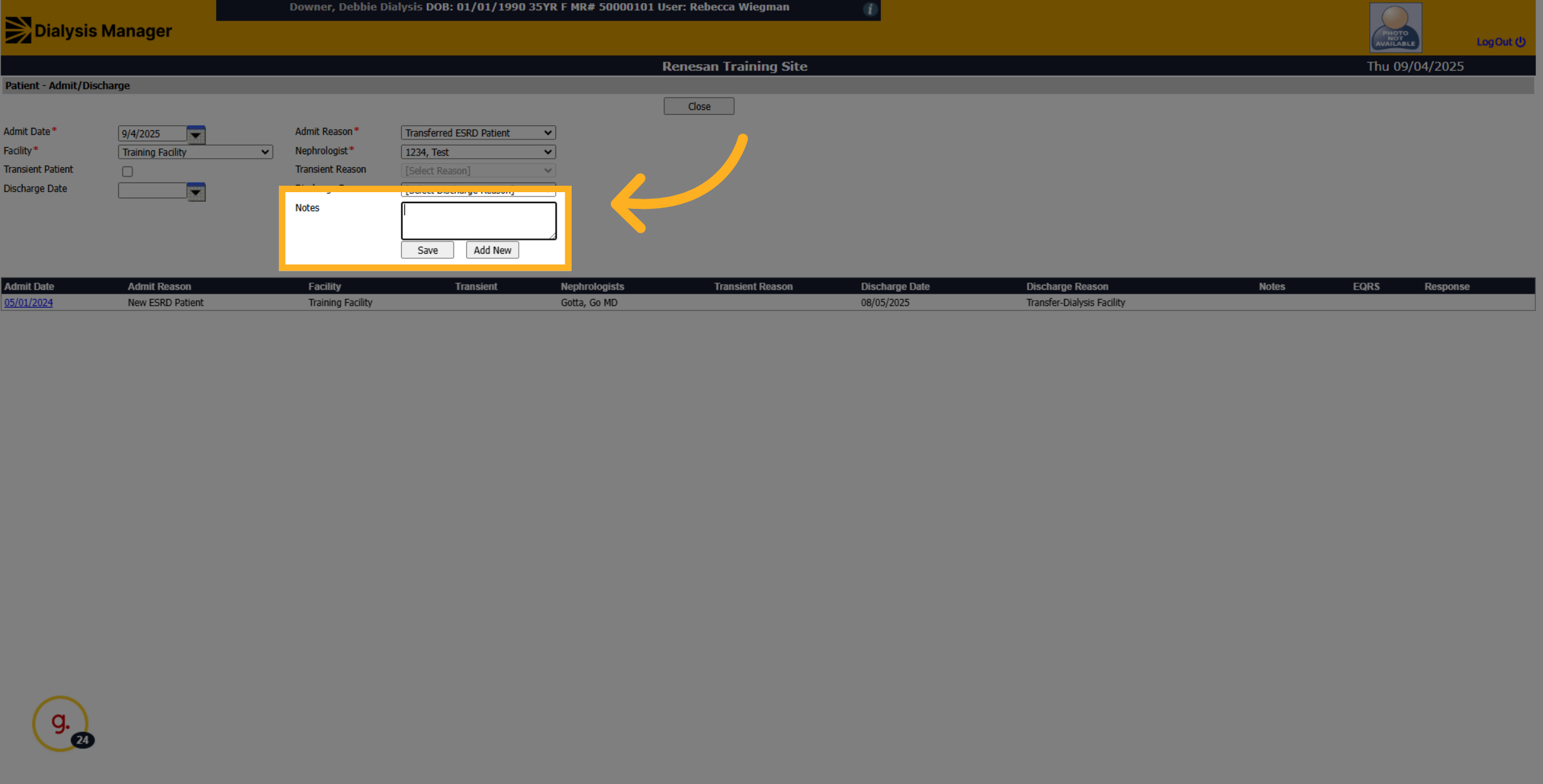Expand the Facility dropdown
This screenshot has width=1543, height=784.
195,152
